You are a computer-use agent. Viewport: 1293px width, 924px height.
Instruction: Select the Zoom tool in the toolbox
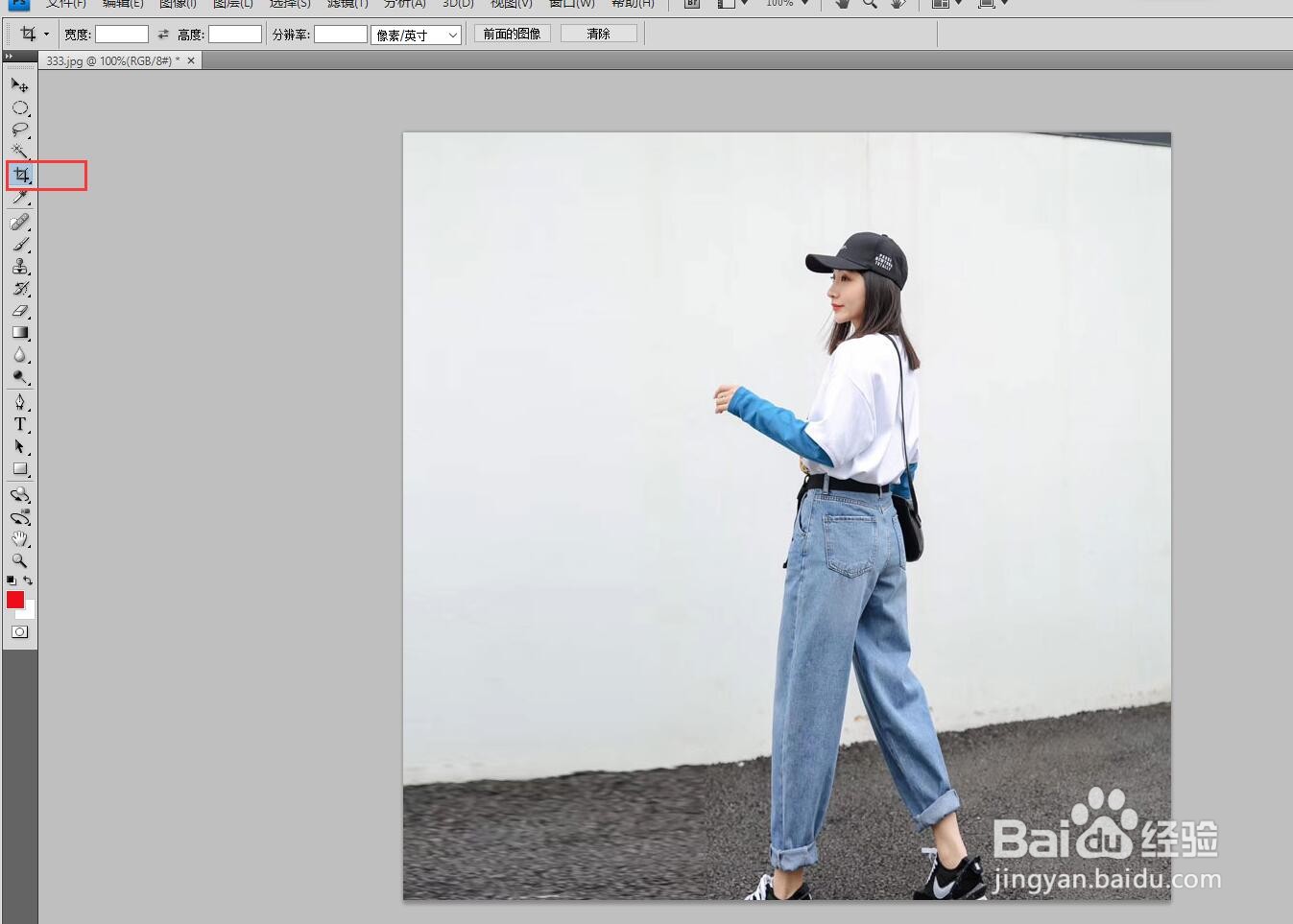tap(19, 560)
